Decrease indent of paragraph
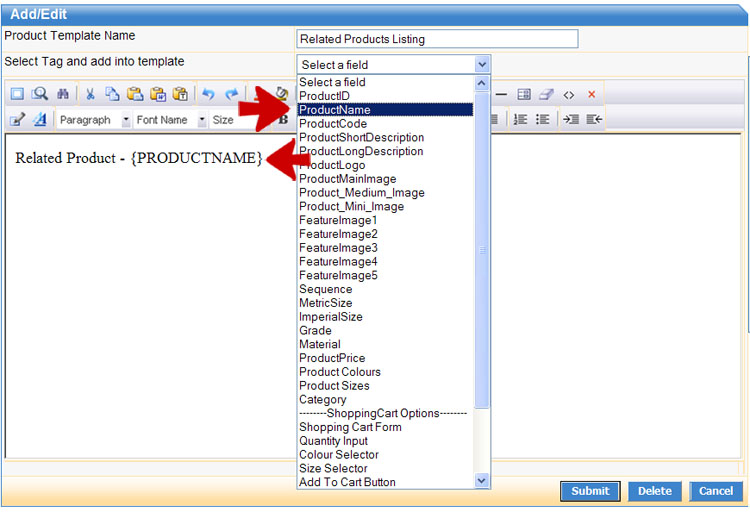This screenshot has width=750, height=512. pyautogui.click(x=594, y=119)
